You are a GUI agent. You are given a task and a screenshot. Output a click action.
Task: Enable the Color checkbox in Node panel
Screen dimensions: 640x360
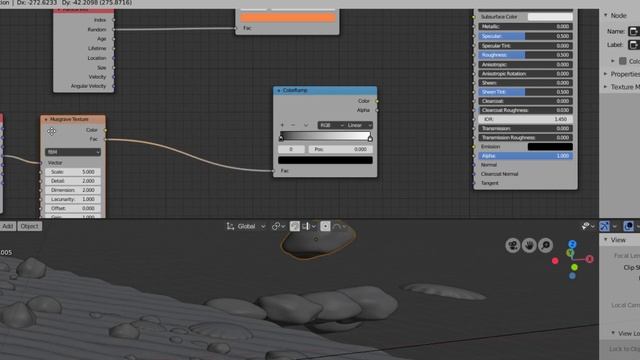pyautogui.click(x=622, y=61)
